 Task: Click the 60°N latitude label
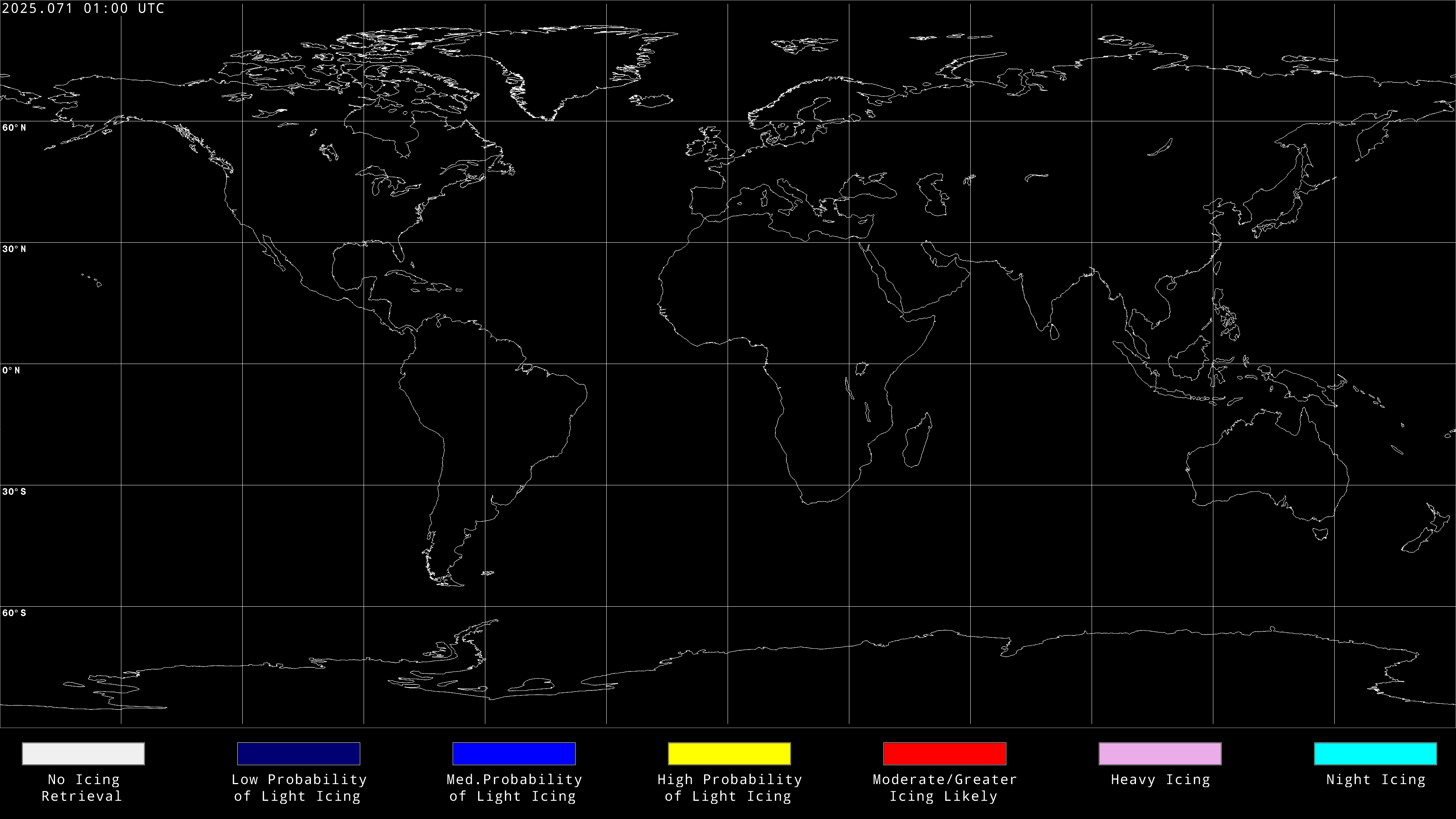14,128
